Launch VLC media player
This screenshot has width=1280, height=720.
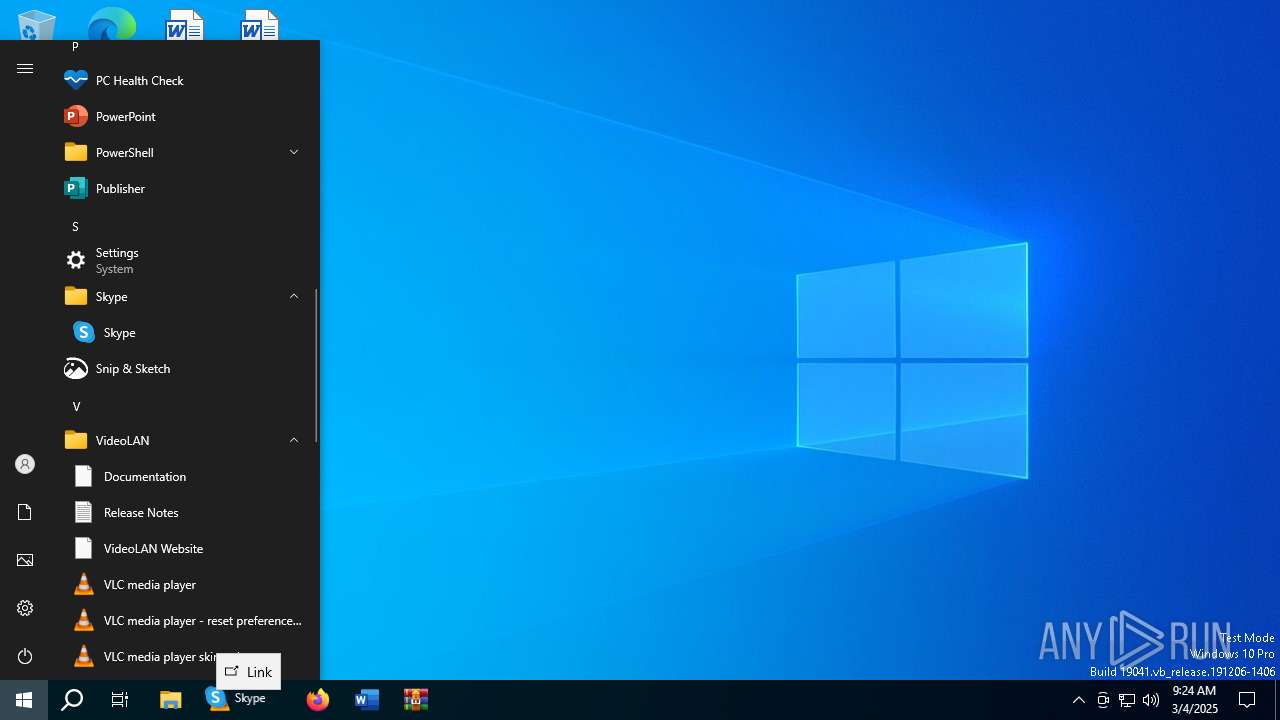tap(182, 584)
